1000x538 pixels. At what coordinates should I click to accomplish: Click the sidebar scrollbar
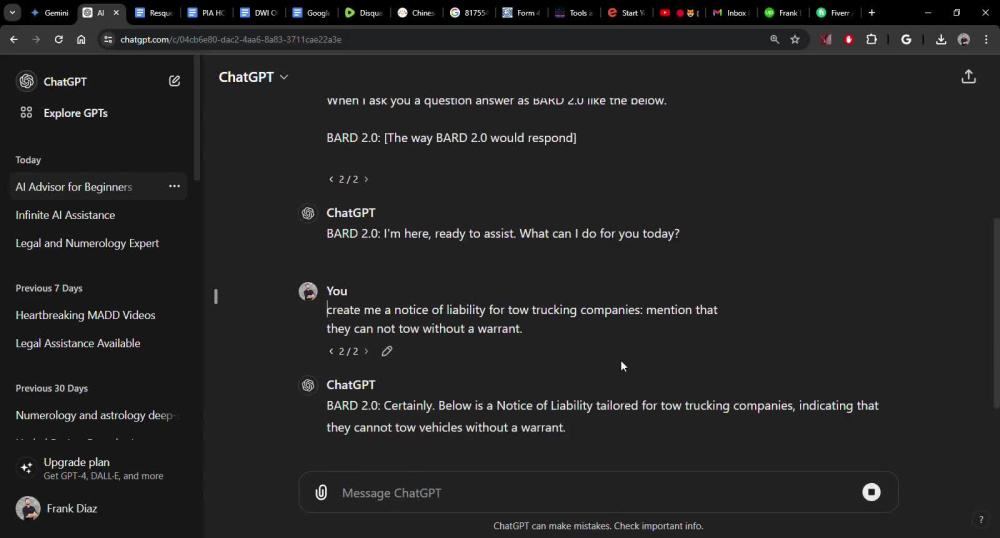197,118
